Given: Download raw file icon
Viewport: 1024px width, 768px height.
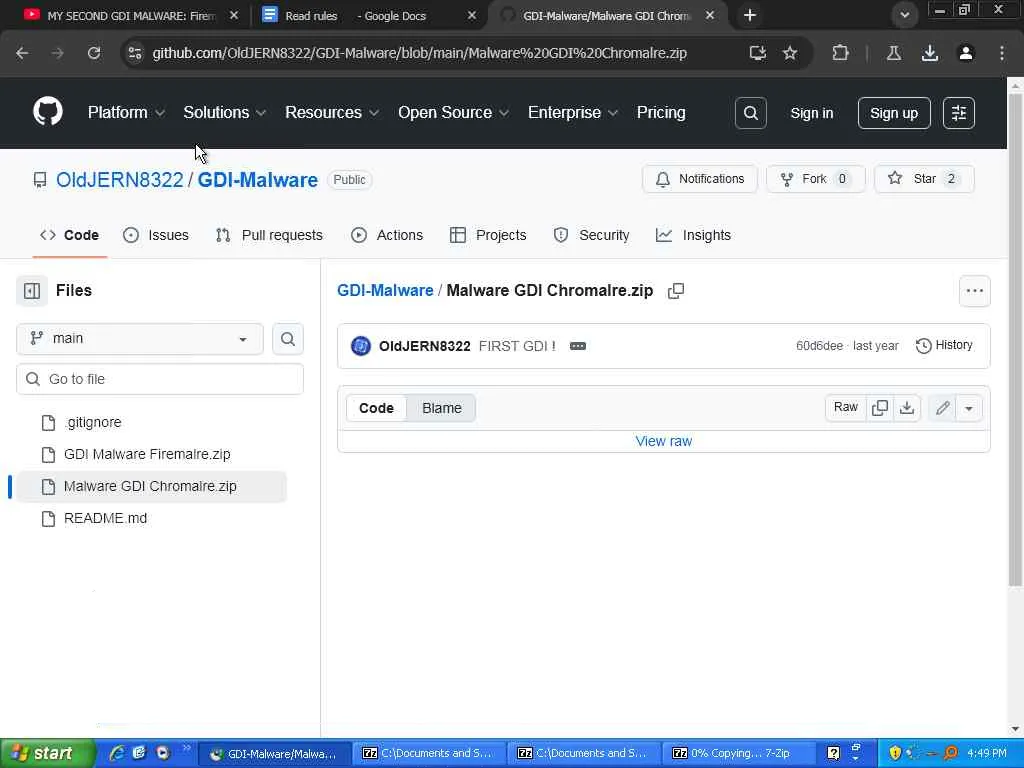Looking at the screenshot, I should click(x=906, y=408).
